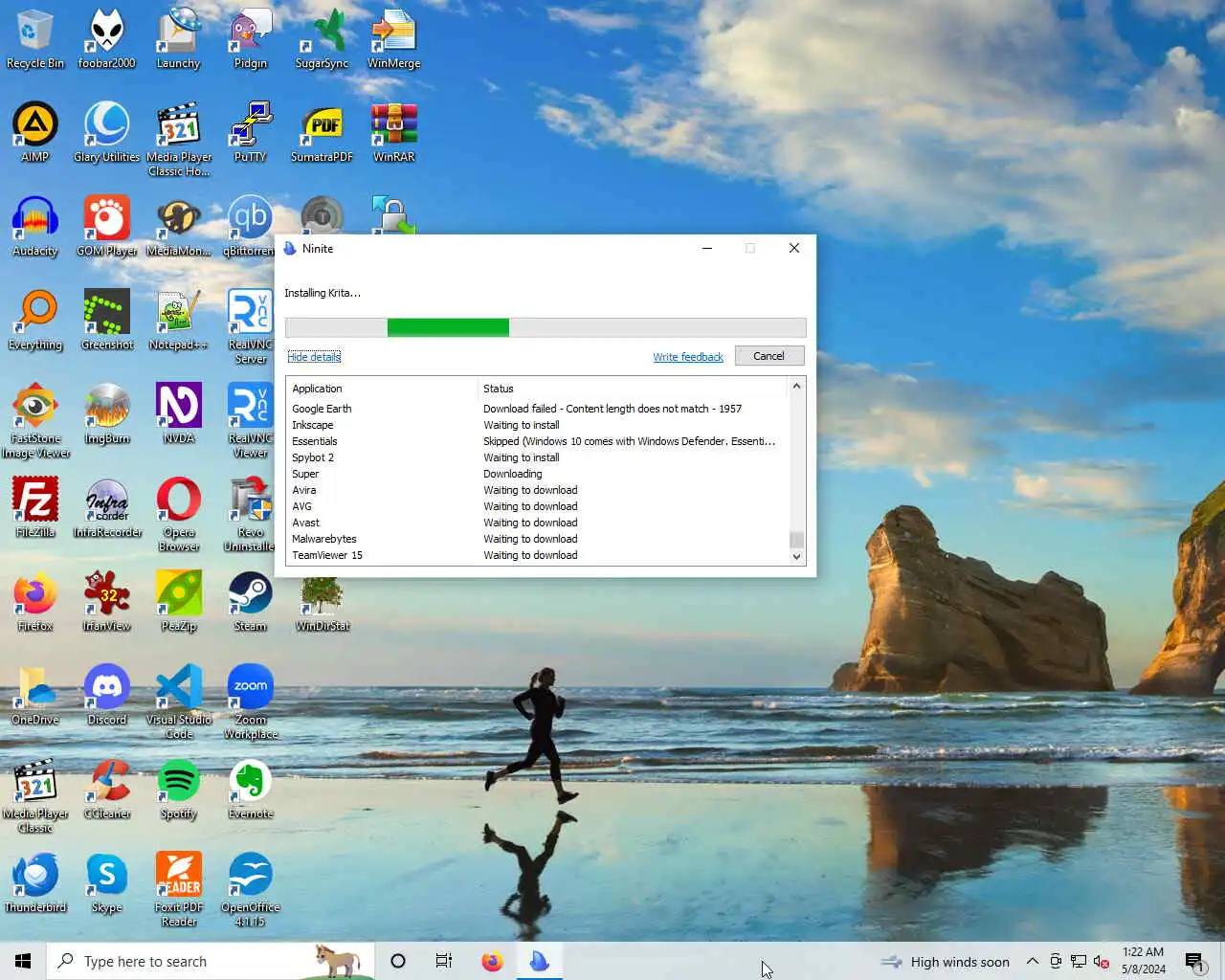
Task: Select the InfraRecorder desktop icon
Action: coord(106,507)
